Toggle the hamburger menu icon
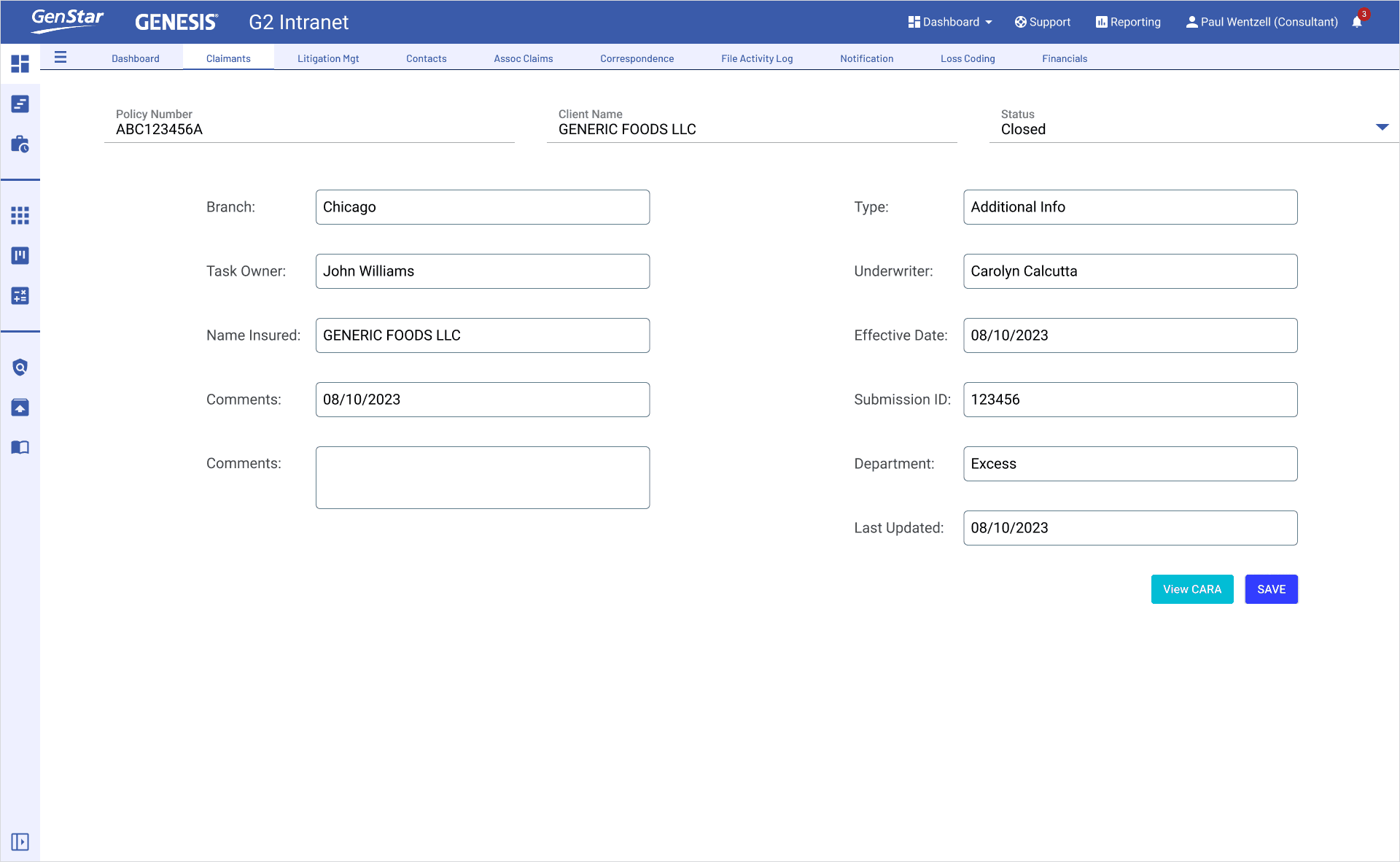This screenshot has height=862, width=1400. [61, 58]
